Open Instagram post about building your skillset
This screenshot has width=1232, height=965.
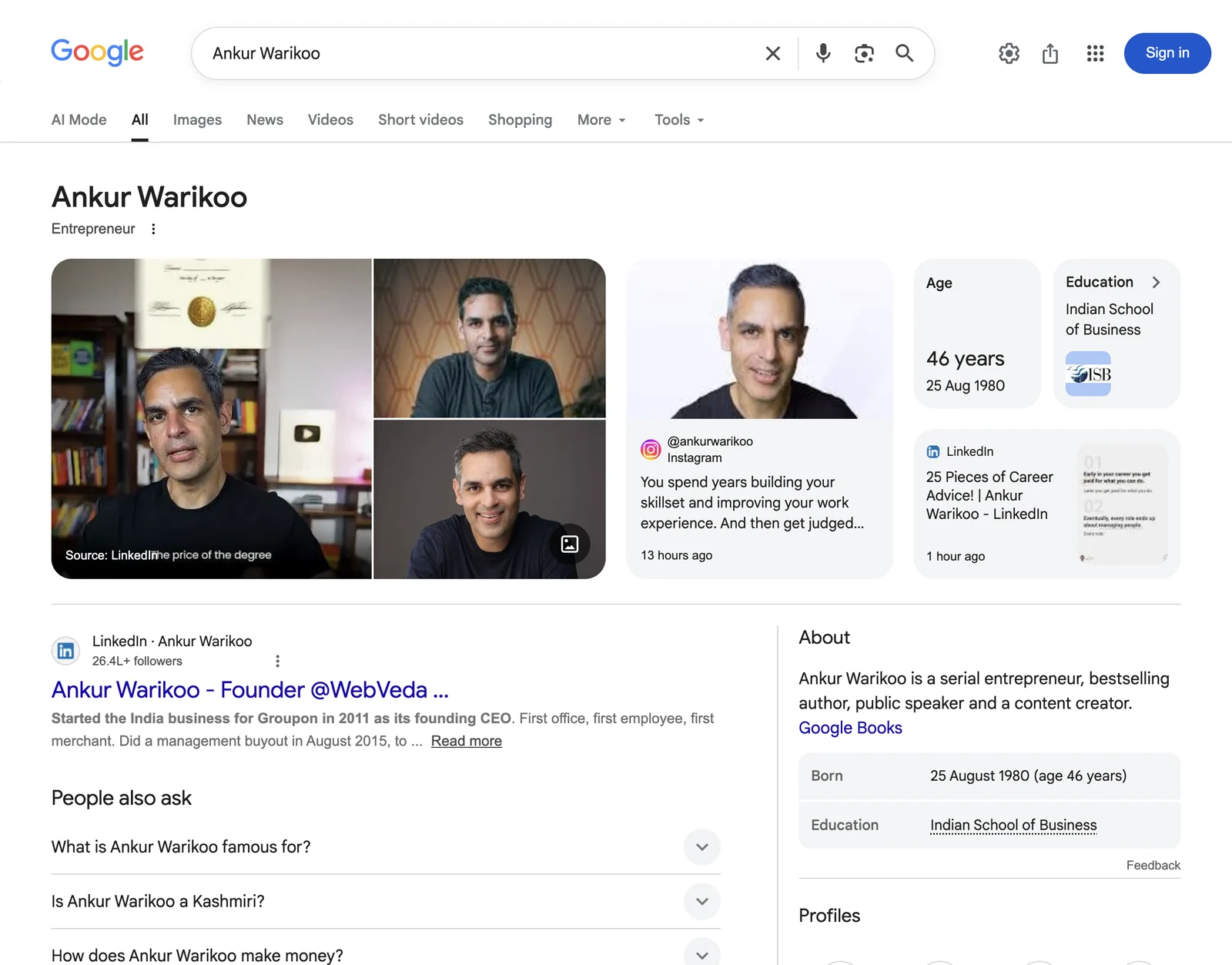[x=752, y=502]
